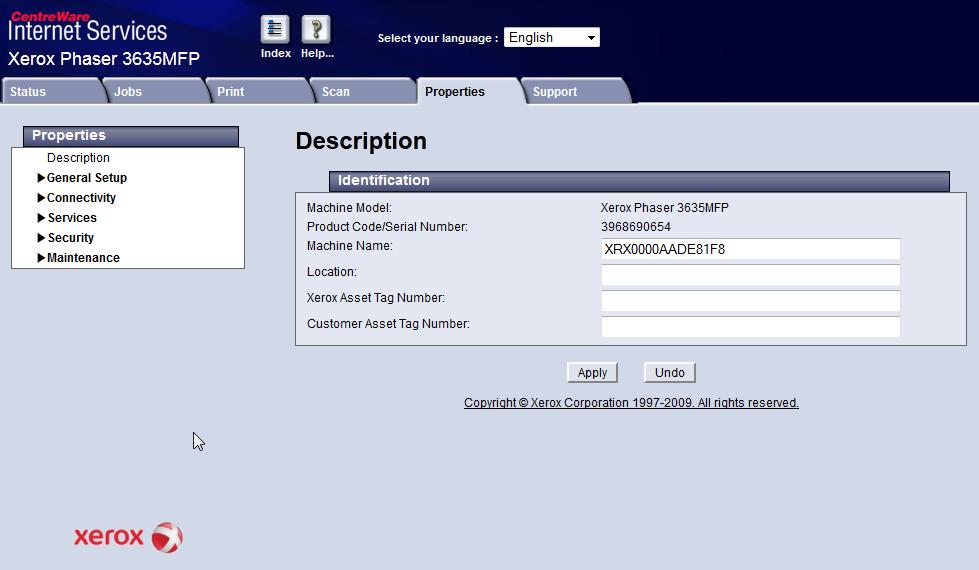The image size is (979, 570).
Task: Switch to the Support tab
Action: (x=576, y=92)
